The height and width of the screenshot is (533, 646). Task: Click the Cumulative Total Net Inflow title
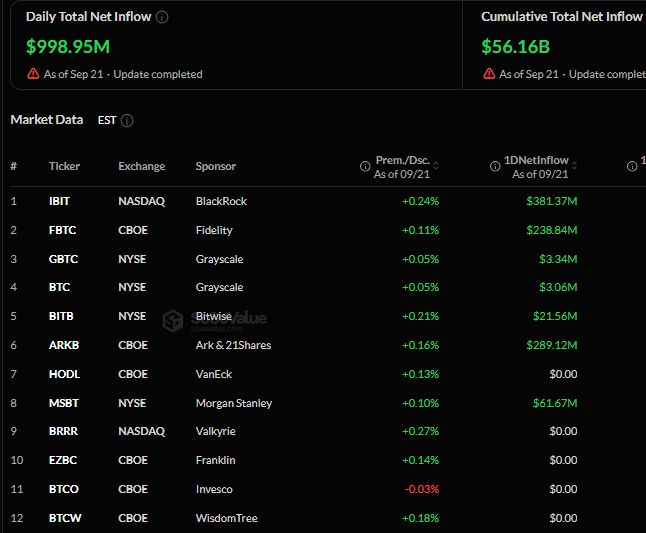tap(562, 16)
